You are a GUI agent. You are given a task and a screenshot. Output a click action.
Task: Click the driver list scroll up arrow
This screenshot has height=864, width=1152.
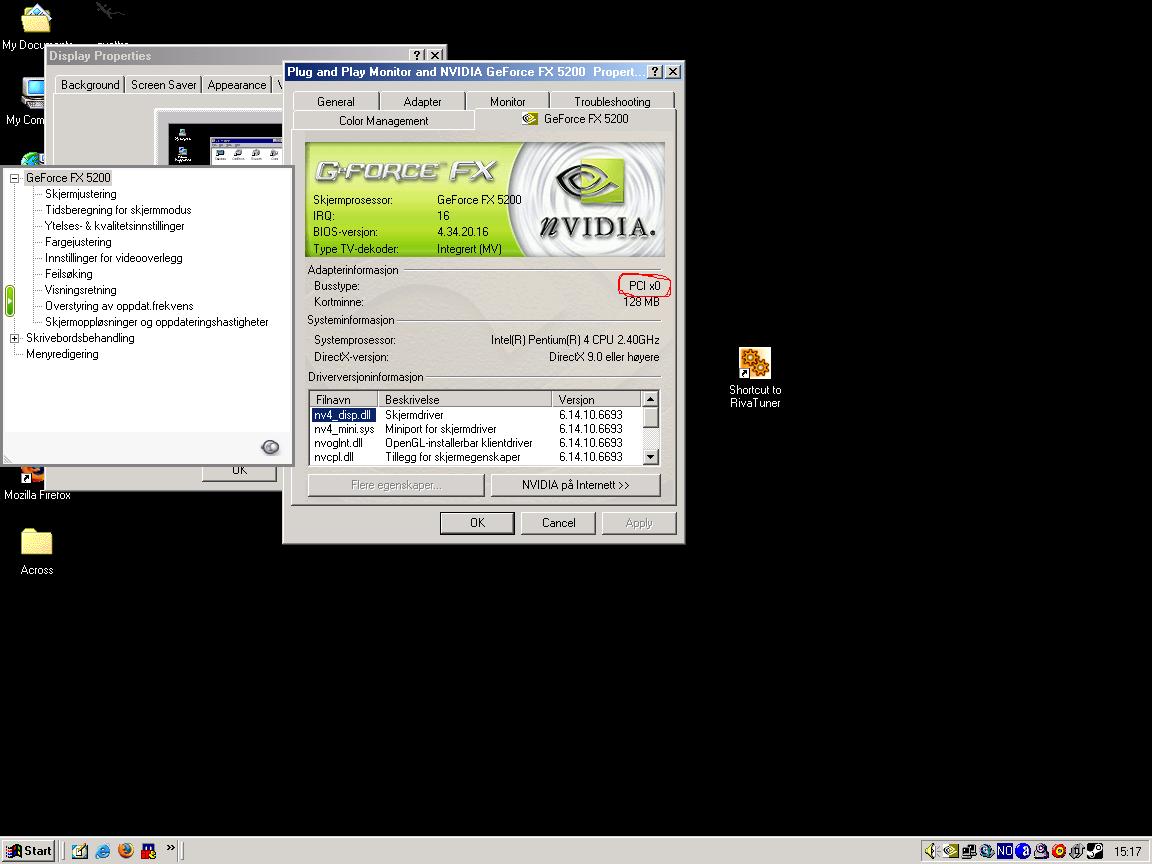(650, 399)
